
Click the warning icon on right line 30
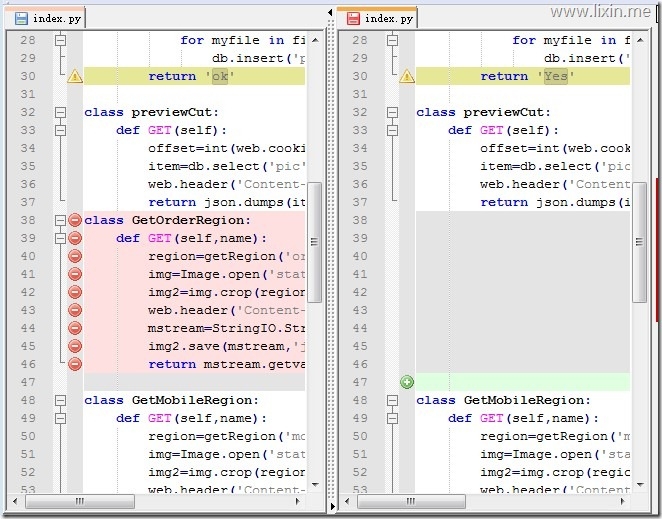pyautogui.click(x=407, y=76)
